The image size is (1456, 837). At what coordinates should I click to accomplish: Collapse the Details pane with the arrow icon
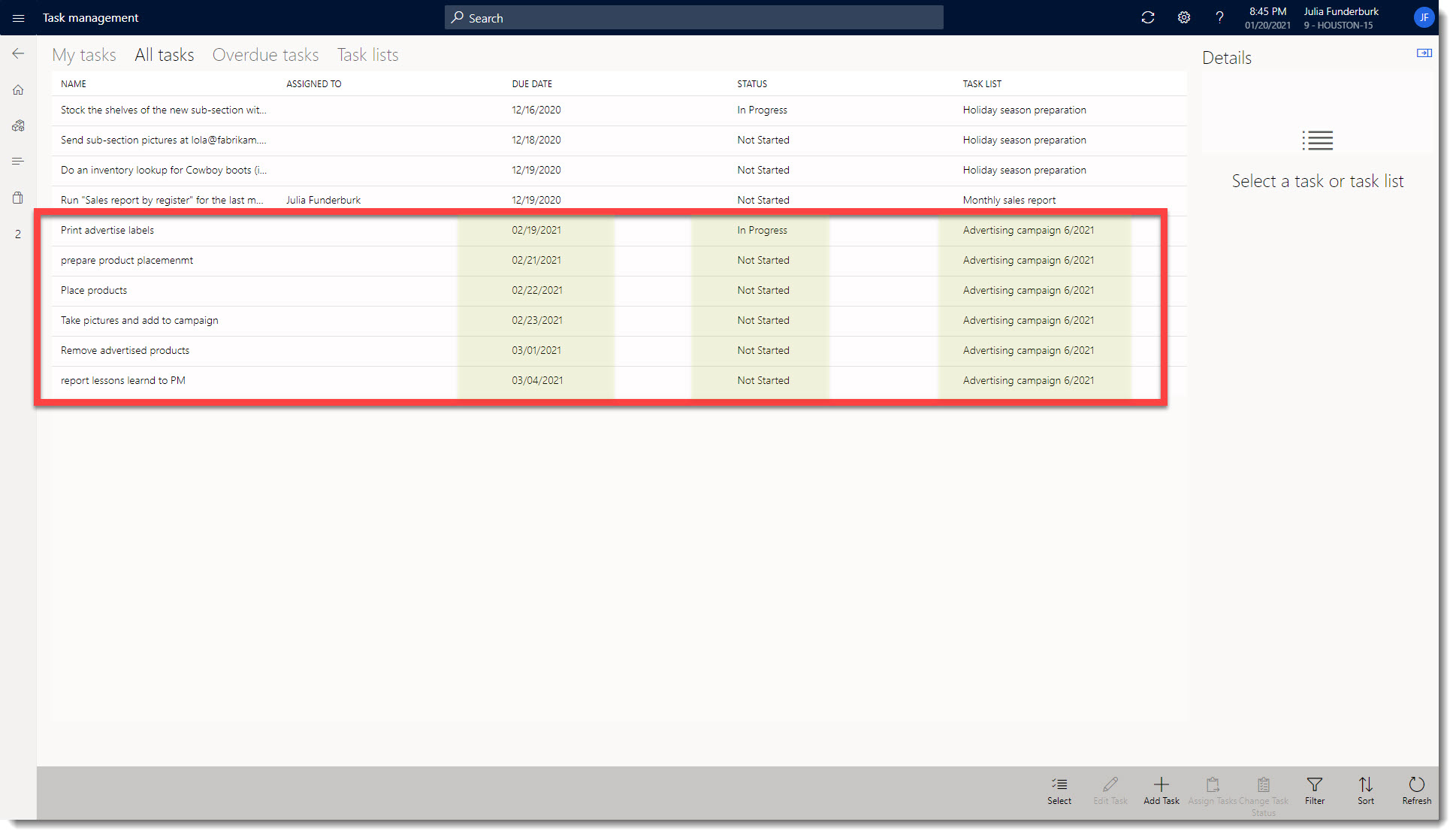coord(1424,53)
